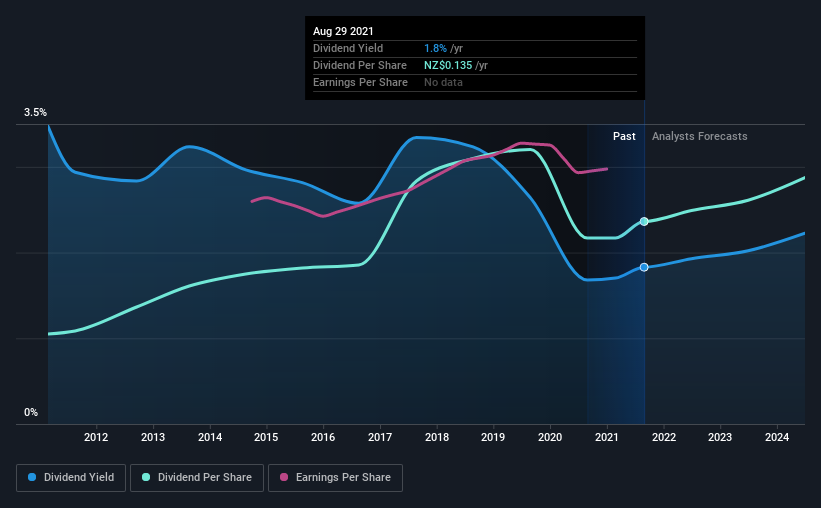Click the 1.8% dividend yield value
Screen dimensions: 821x508
coord(435,48)
